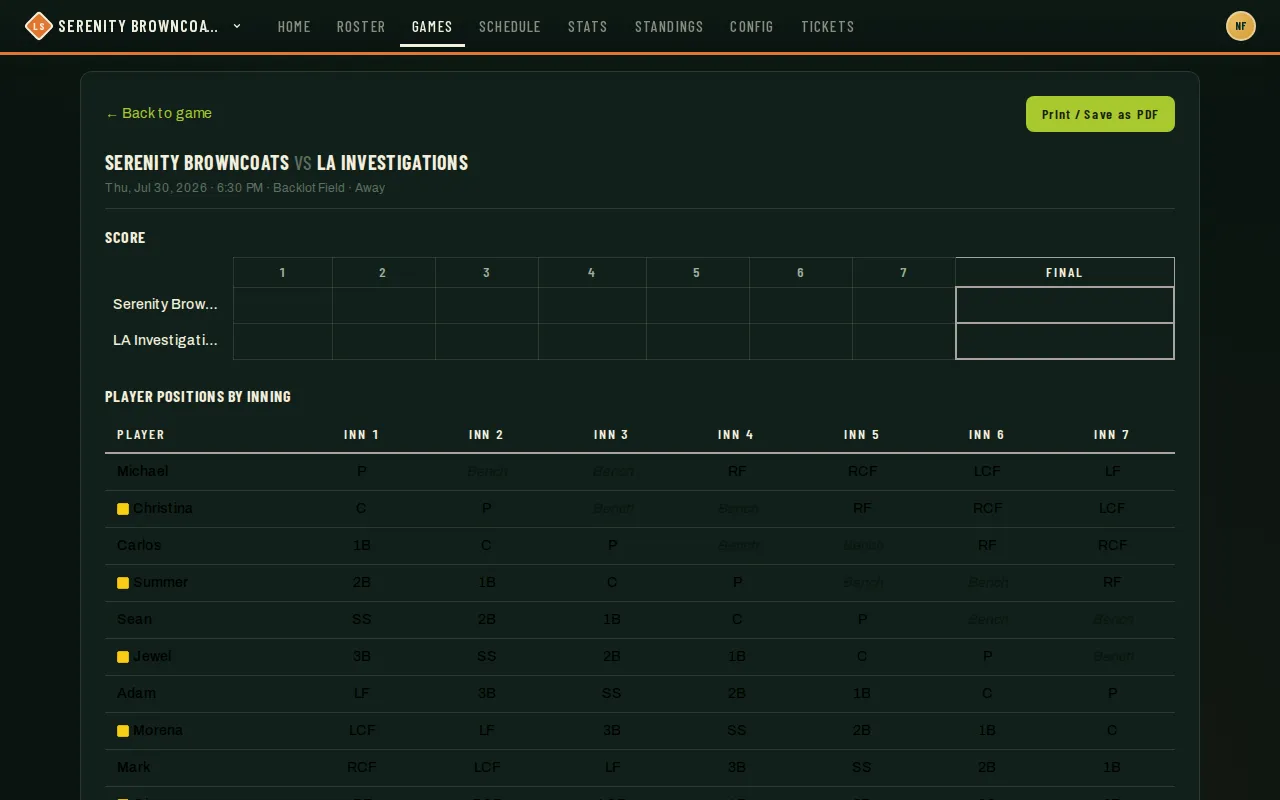Click the yellow marker beside Morena
Image resolution: width=1280 pixels, height=800 pixels.
123,731
